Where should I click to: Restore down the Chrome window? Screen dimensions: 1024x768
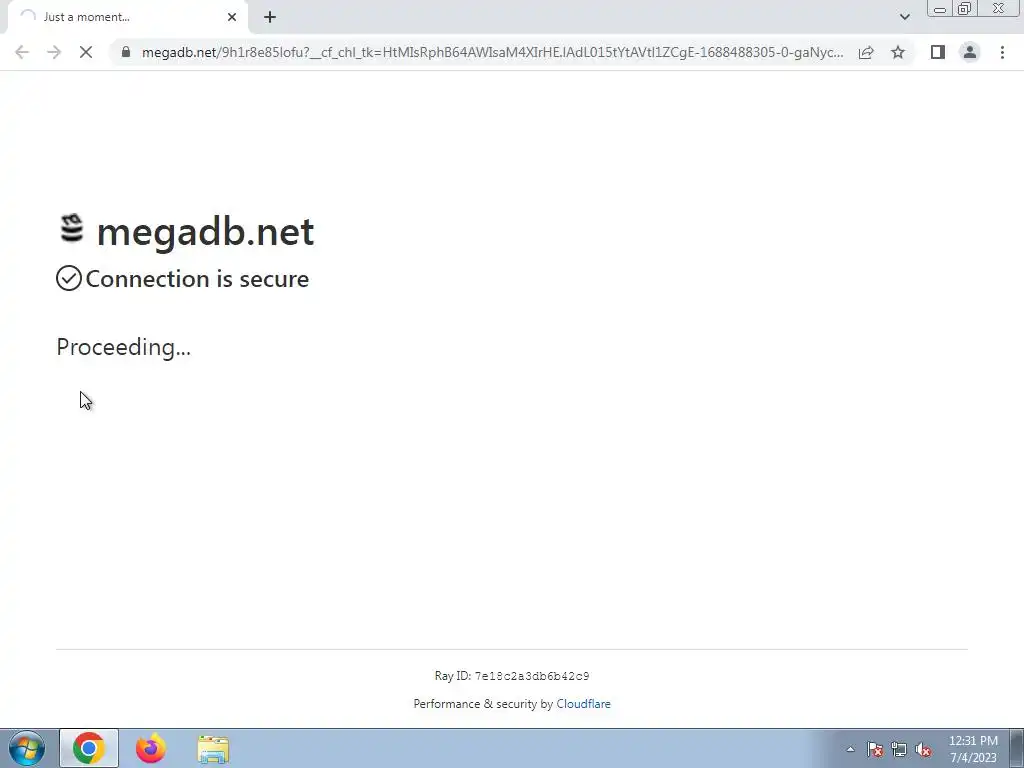pos(964,8)
